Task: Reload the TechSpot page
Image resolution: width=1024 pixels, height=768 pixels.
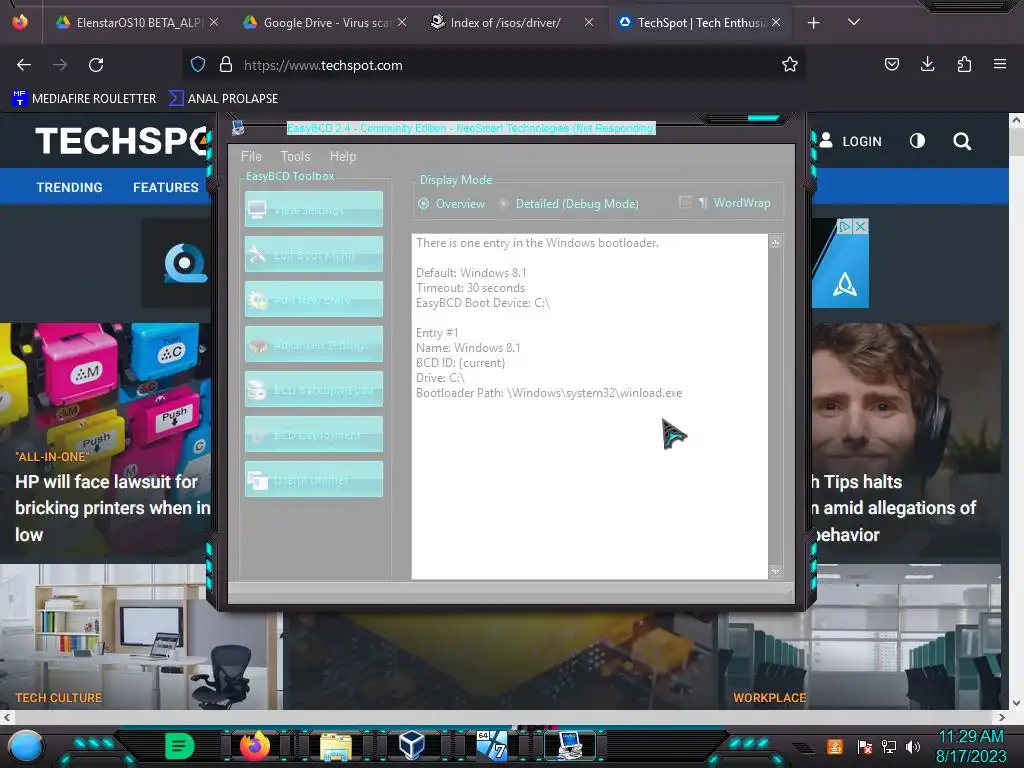Action: click(96, 65)
